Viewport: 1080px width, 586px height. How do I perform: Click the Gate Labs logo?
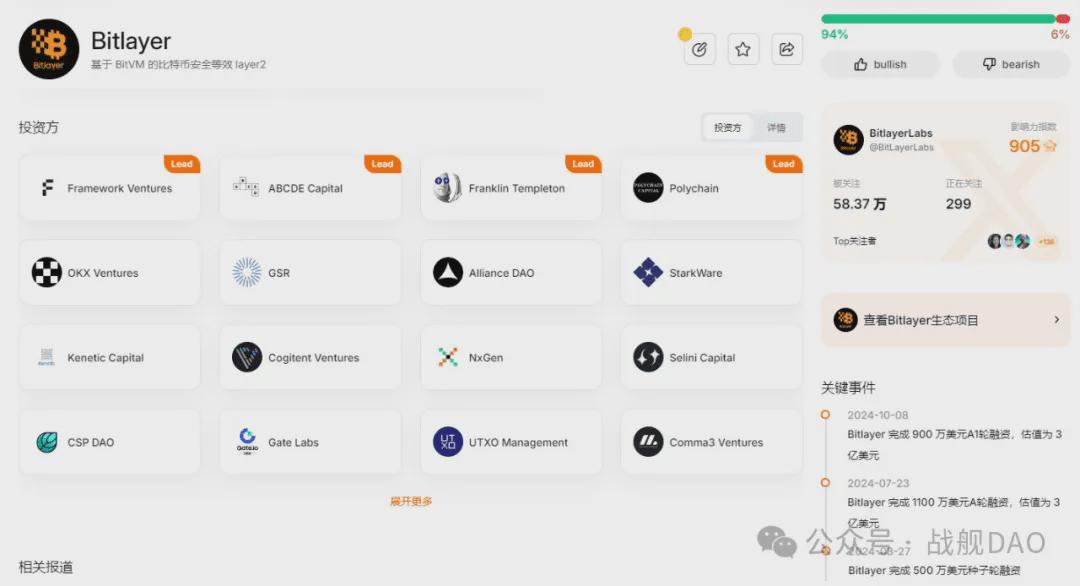tap(247, 441)
